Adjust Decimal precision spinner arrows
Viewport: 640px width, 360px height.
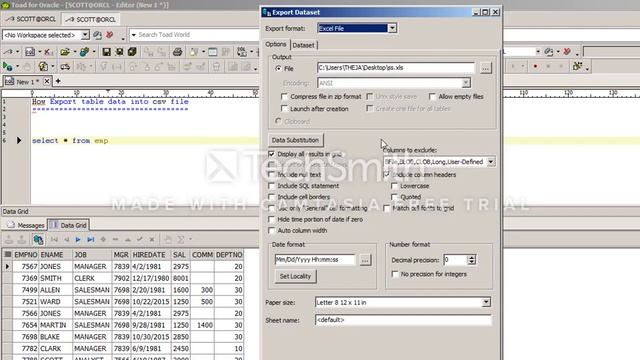471,260
